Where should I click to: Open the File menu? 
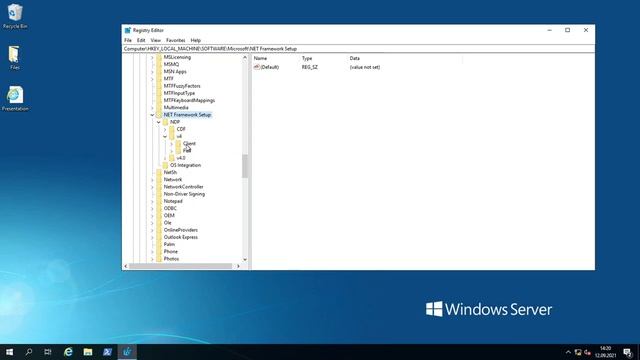point(128,40)
